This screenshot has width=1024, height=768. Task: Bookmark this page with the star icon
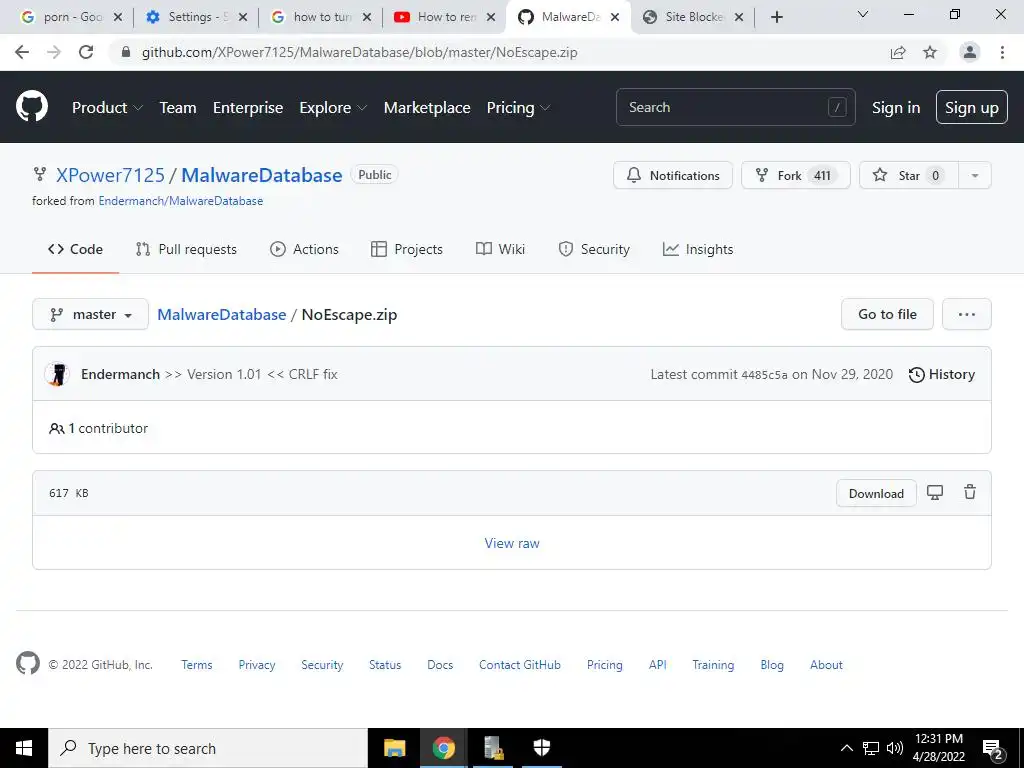tap(930, 52)
